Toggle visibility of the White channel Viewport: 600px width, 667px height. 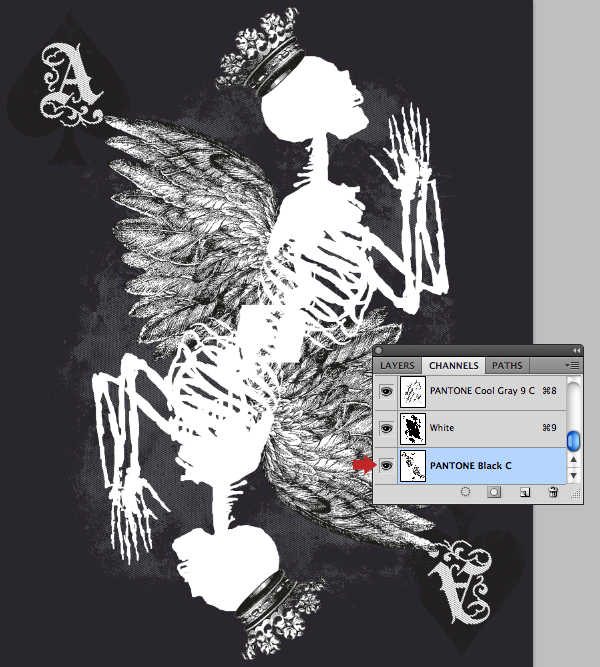(x=386, y=428)
